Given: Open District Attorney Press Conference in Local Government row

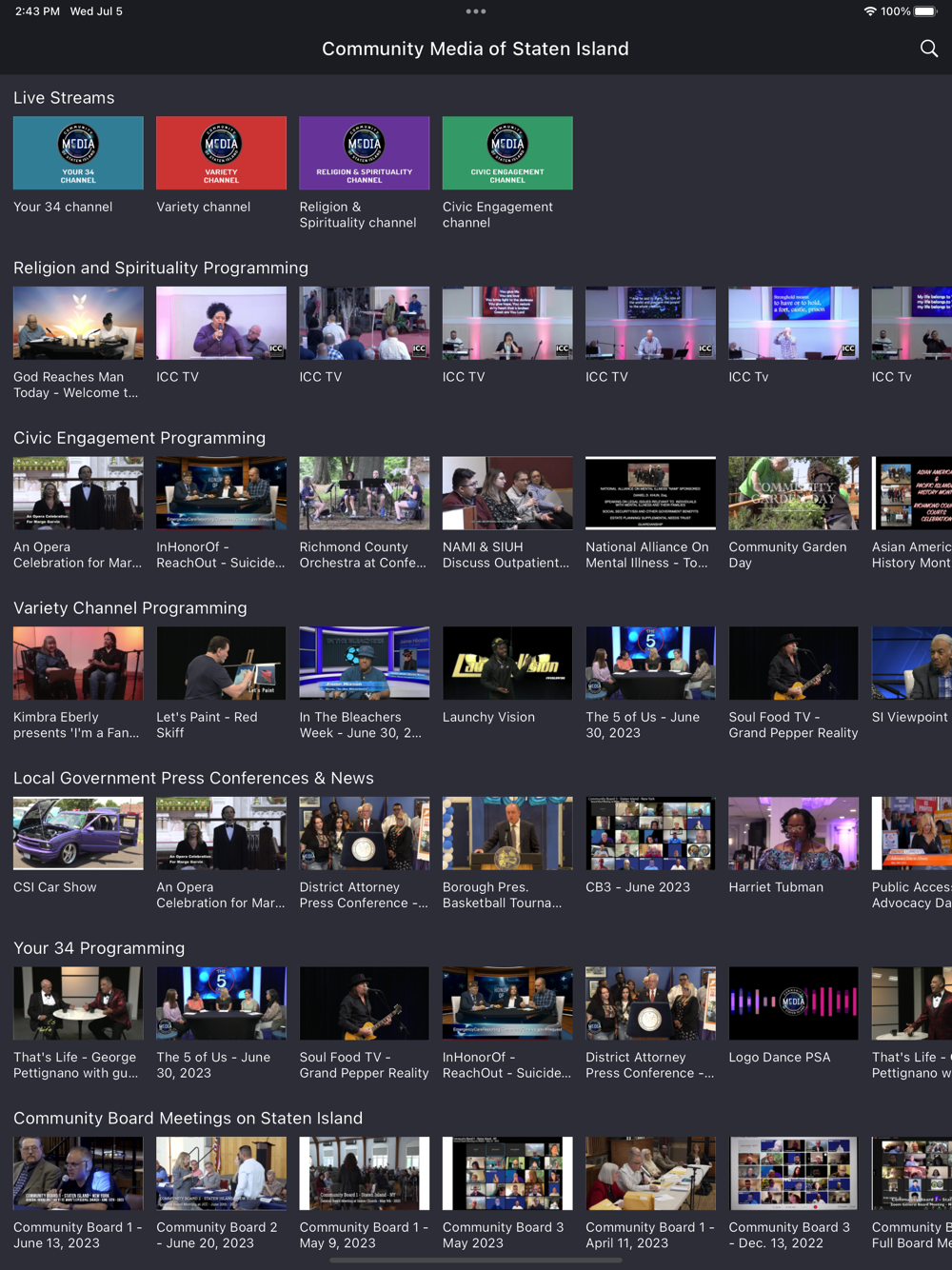Looking at the screenshot, I should click(365, 833).
